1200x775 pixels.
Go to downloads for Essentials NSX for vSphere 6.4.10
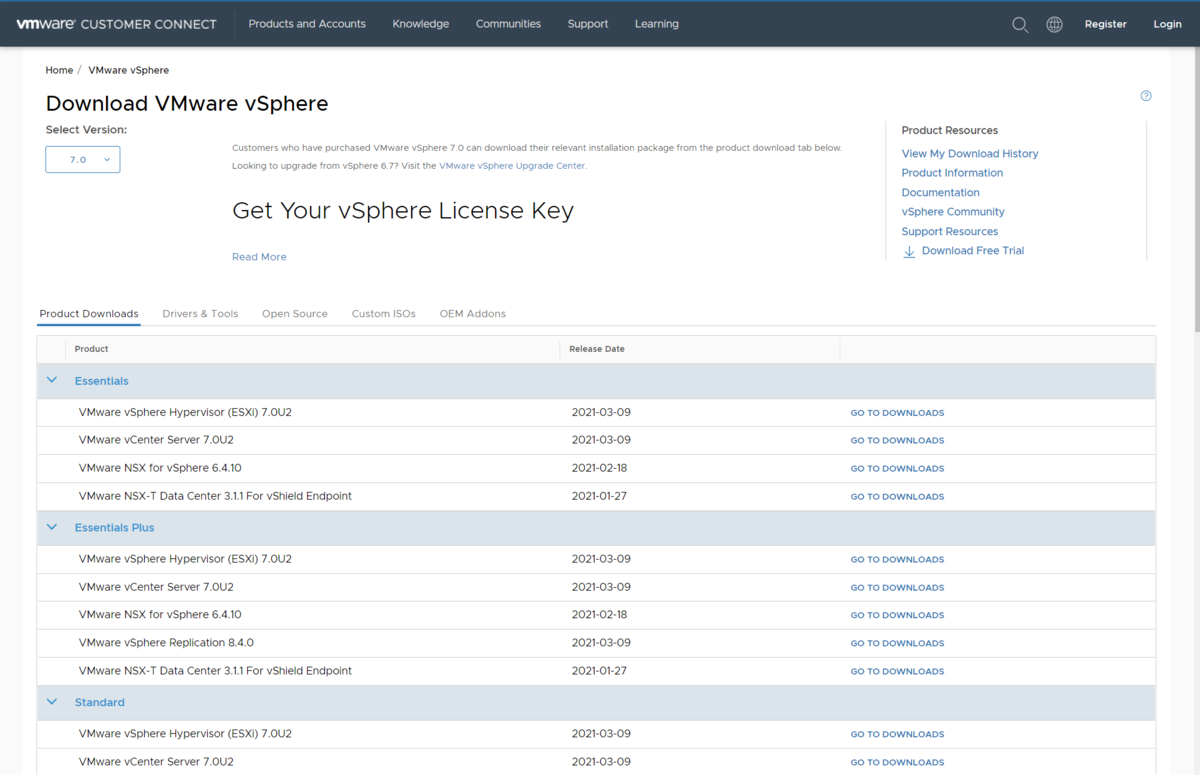[897, 469]
